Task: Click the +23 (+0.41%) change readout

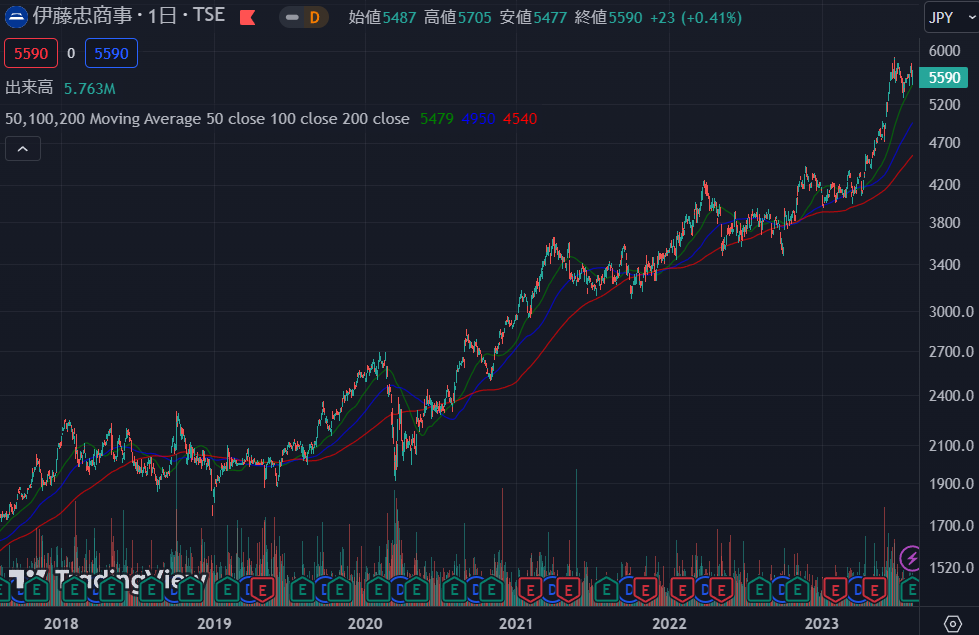Action: tap(696, 17)
